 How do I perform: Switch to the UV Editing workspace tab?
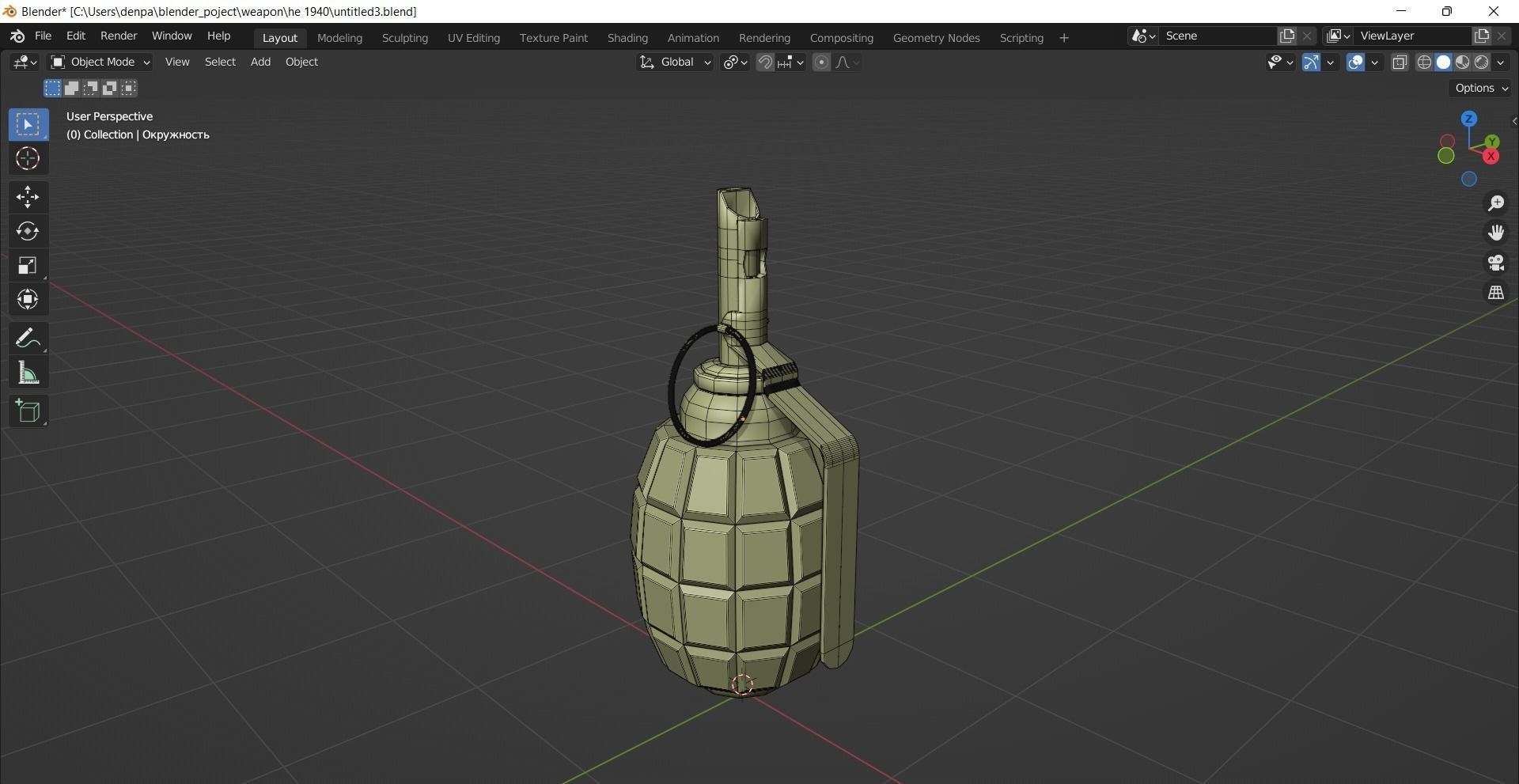coord(473,37)
